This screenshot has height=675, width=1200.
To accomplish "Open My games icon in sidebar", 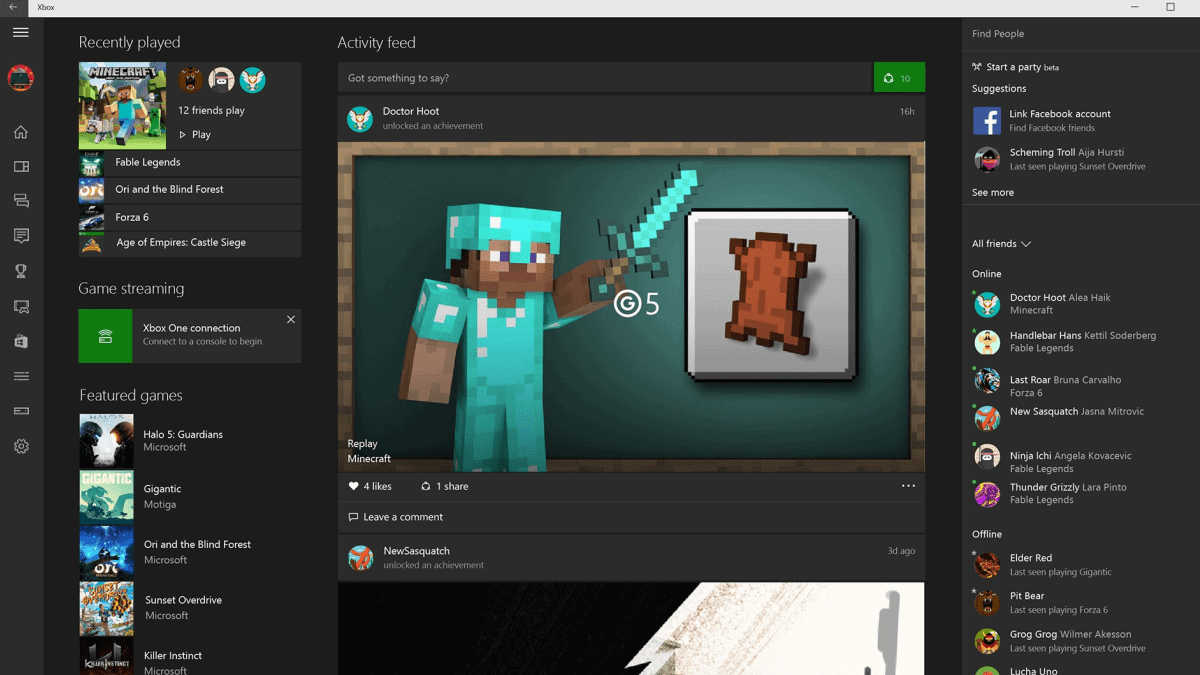I will [21, 167].
